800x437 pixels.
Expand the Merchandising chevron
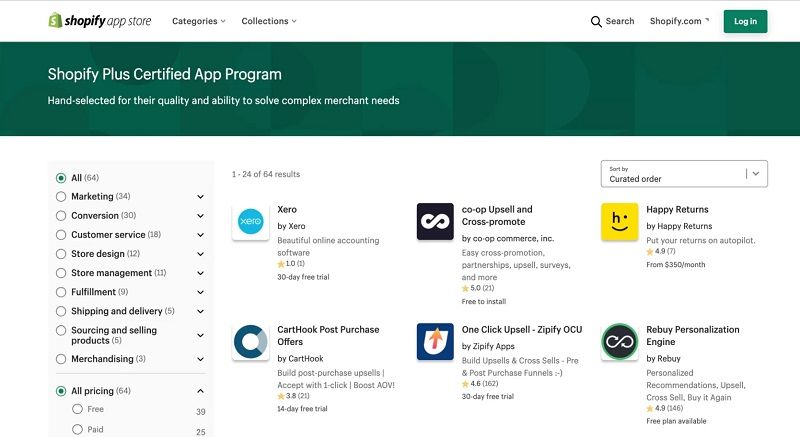point(201,359)
